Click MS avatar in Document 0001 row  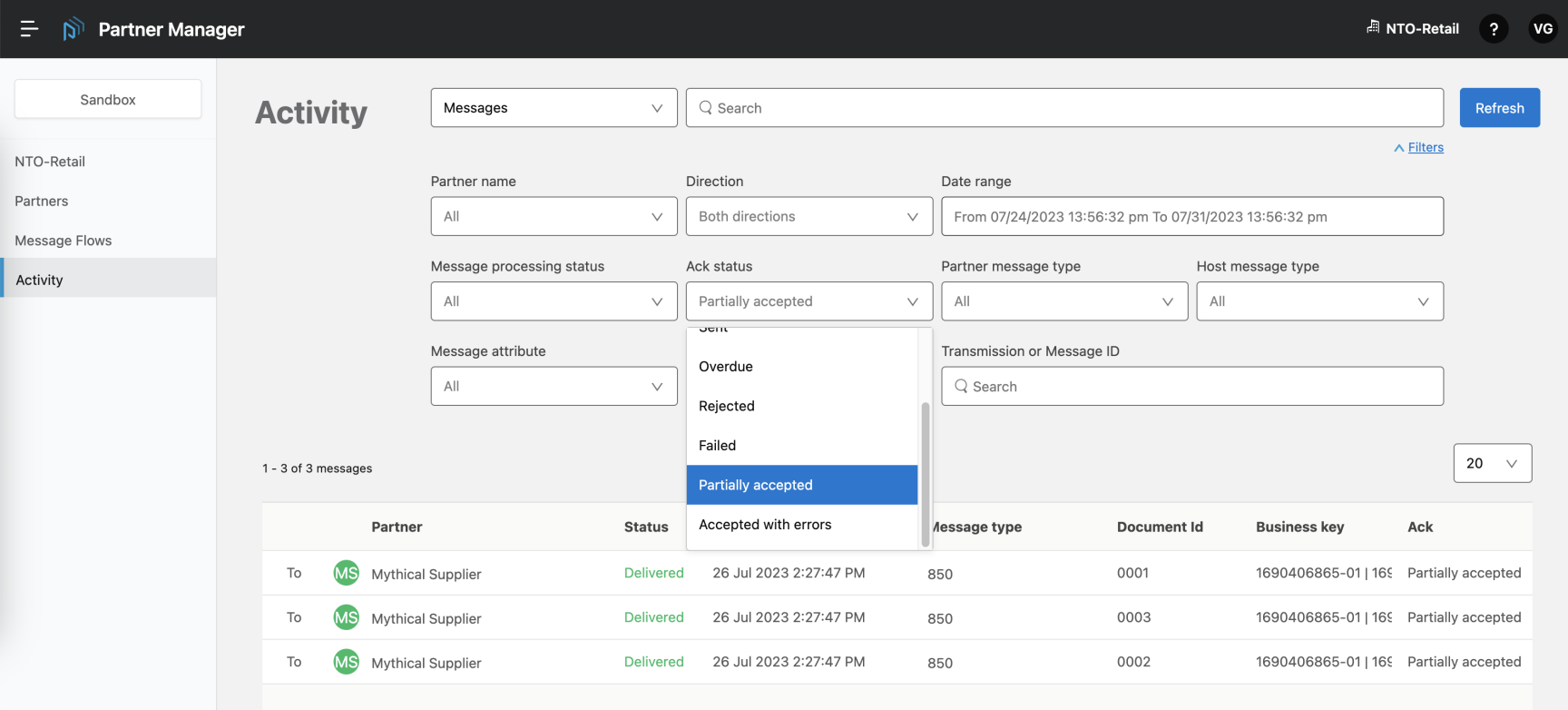[x=347, y=573]
